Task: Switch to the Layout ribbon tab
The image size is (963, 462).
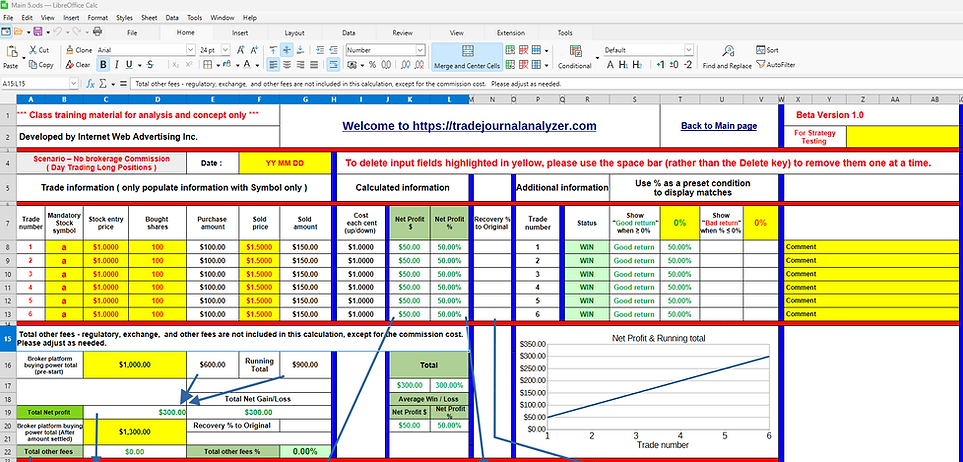Action: tap(294, 33)
